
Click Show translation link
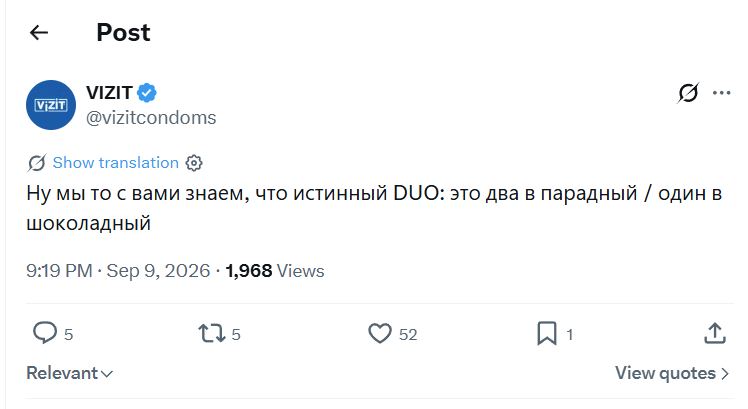pos(115,163)
